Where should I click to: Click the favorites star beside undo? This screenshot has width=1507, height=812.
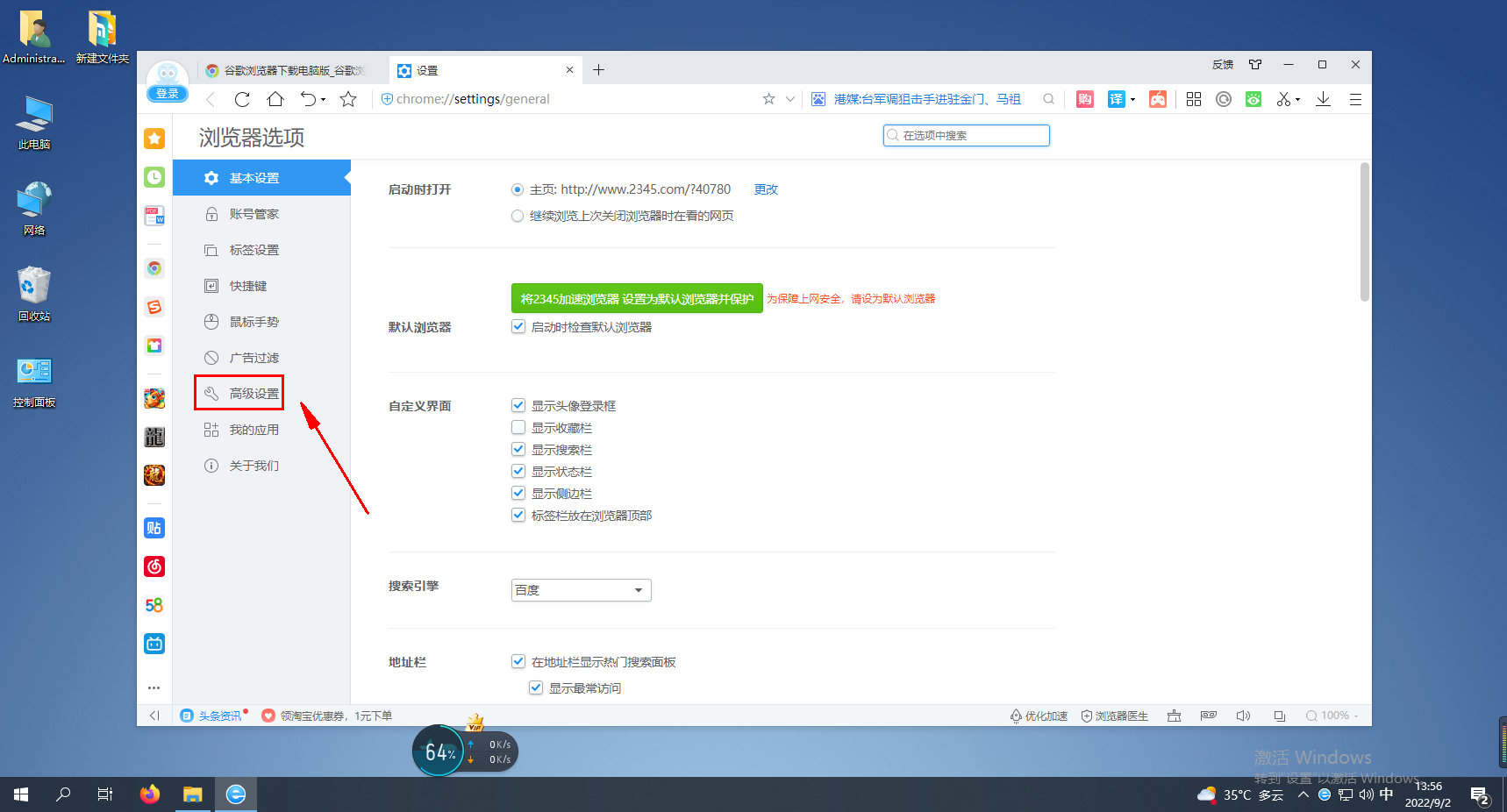tap(348, 99)
